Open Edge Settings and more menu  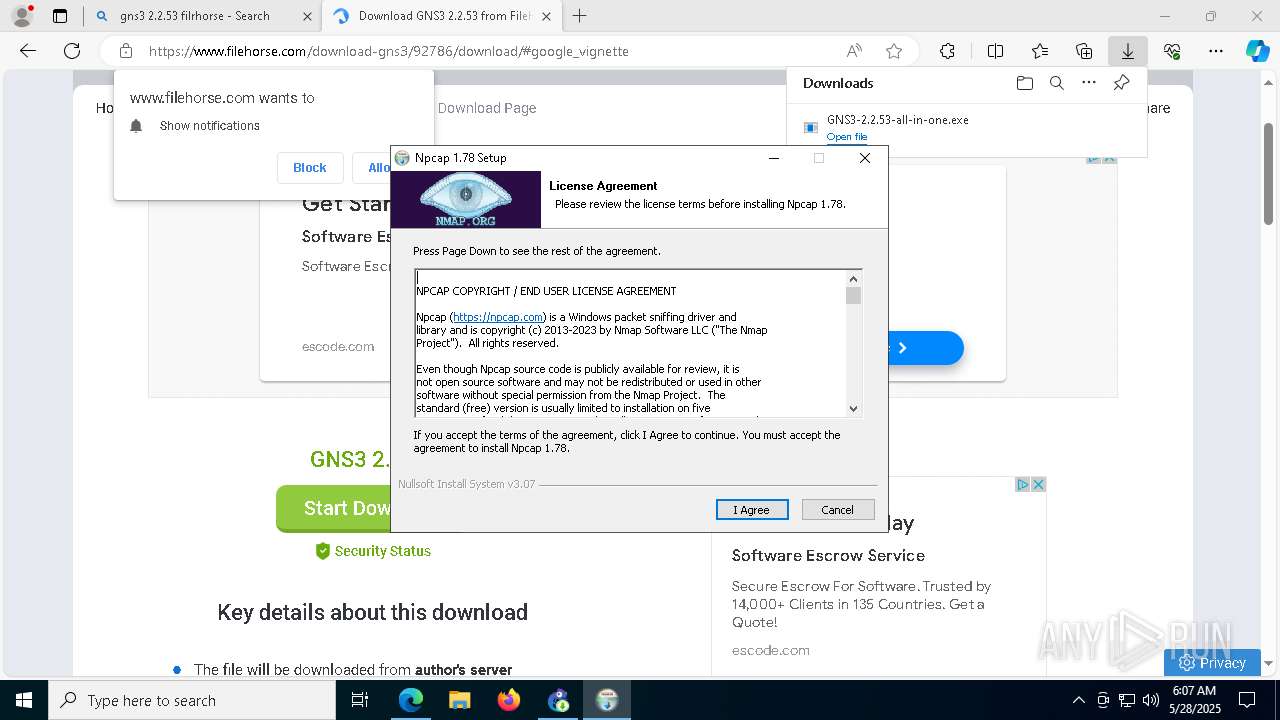point(1216,51)
